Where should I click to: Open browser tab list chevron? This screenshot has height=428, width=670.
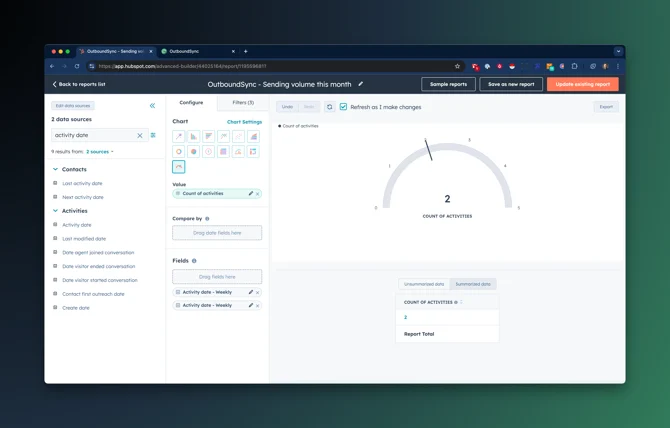618,51
